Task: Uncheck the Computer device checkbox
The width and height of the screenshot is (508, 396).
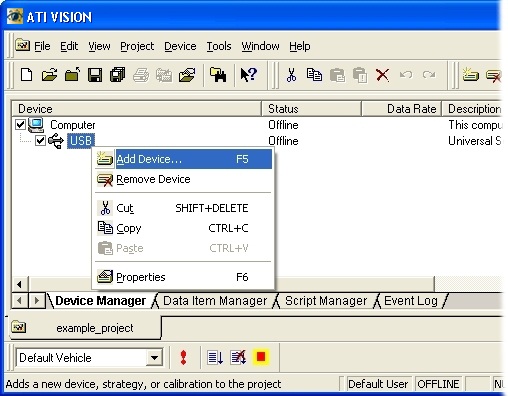Action: [20, 125]
